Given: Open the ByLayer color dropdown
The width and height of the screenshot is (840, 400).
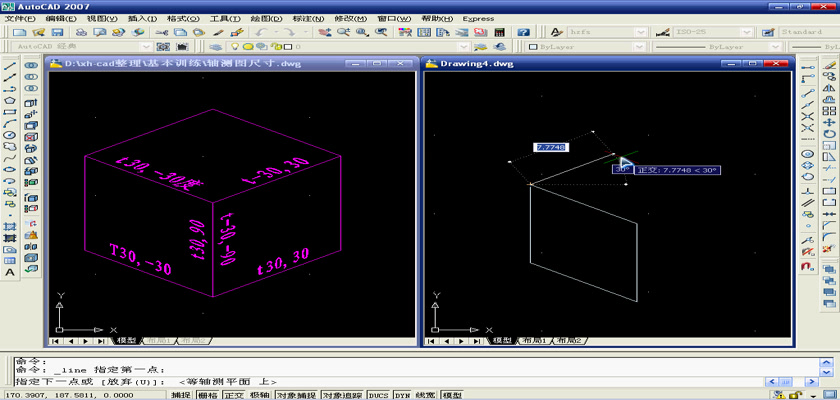Looking at the screenshot, I should coord(639,47).
